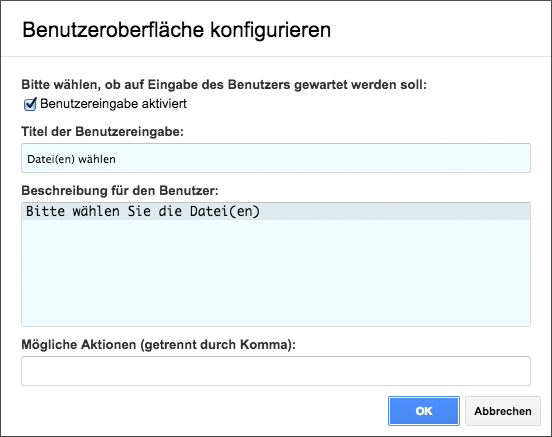The image size is (552, 437).
Task: Click the 'Beschreibung für den Benutzer:' label
Action: click(120, 191)
